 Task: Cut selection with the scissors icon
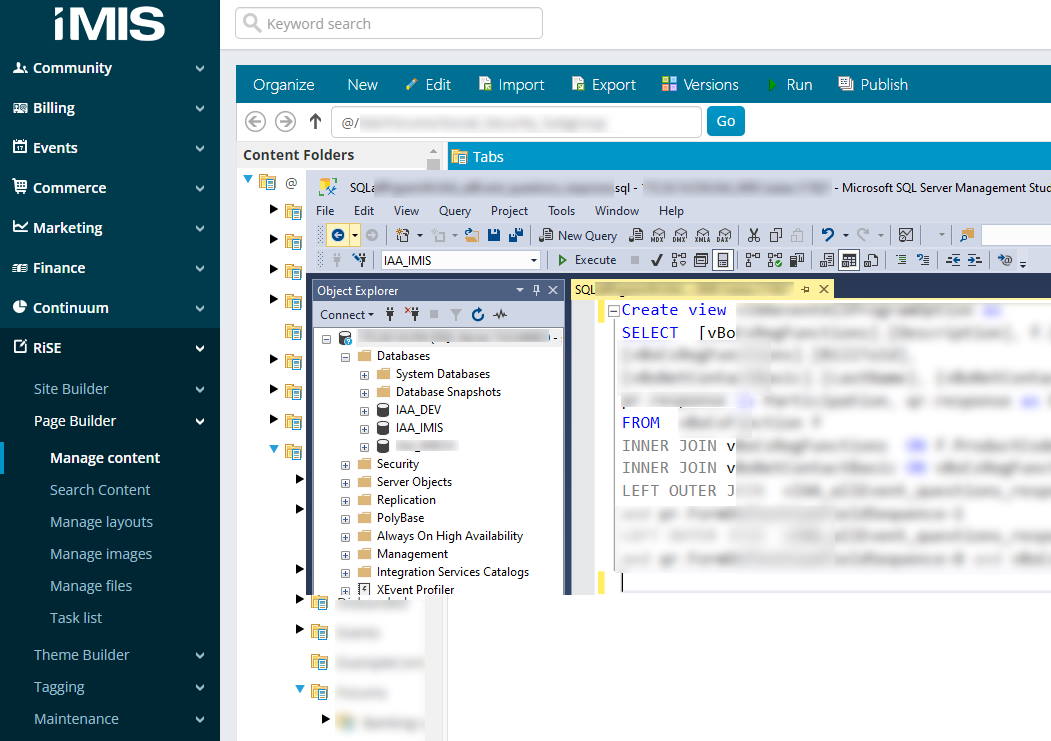point(754,235)
